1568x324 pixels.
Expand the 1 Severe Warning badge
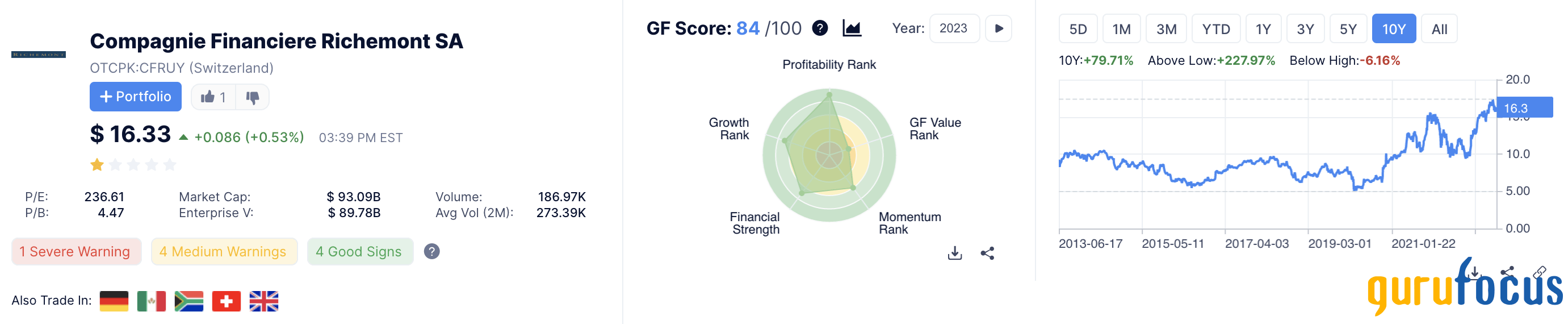click(76, 251)
